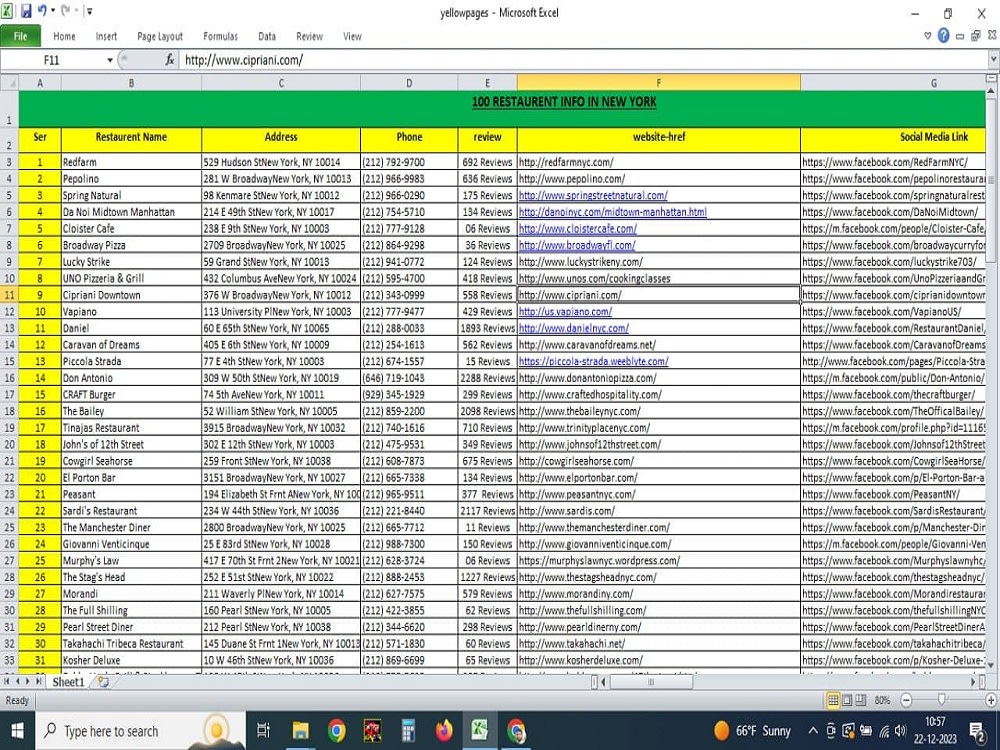This screenshot has height=750, width=1000.
Task: Select column C header
Action: (281, 83)
